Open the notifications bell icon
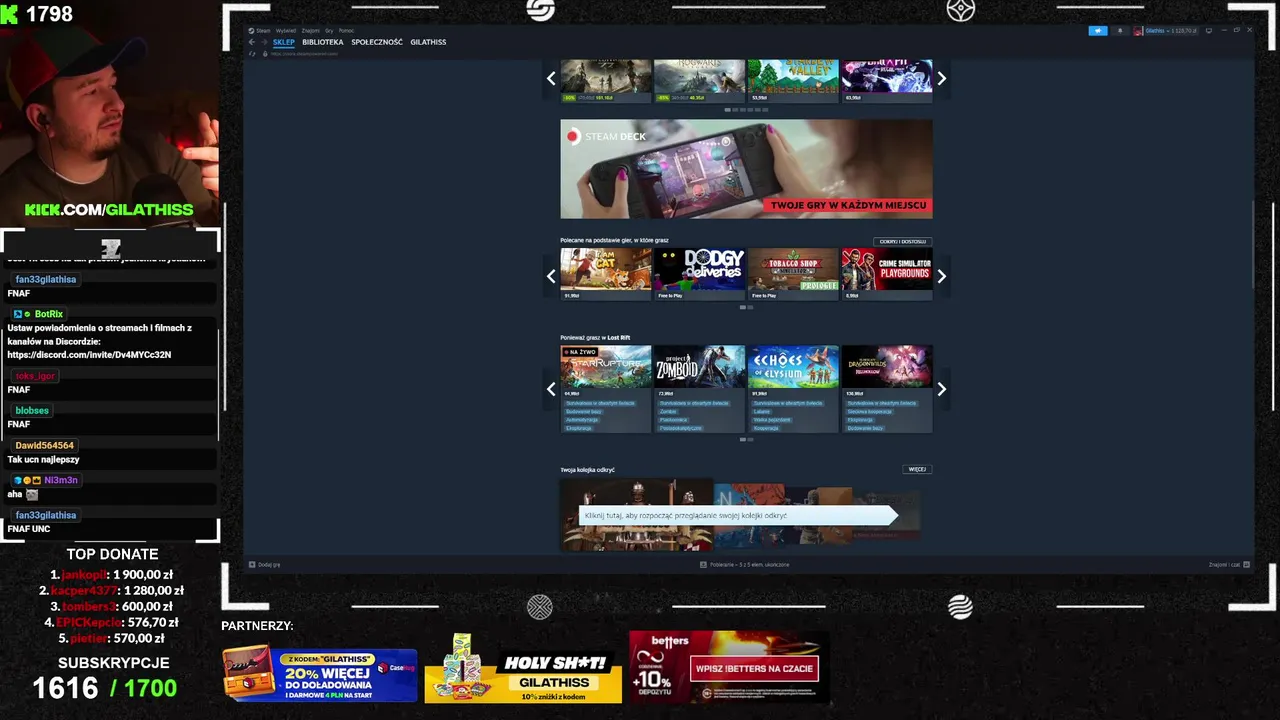The width and height of the screenshot is (1280, 720). pyautogui.click(x=1119, y=31)
